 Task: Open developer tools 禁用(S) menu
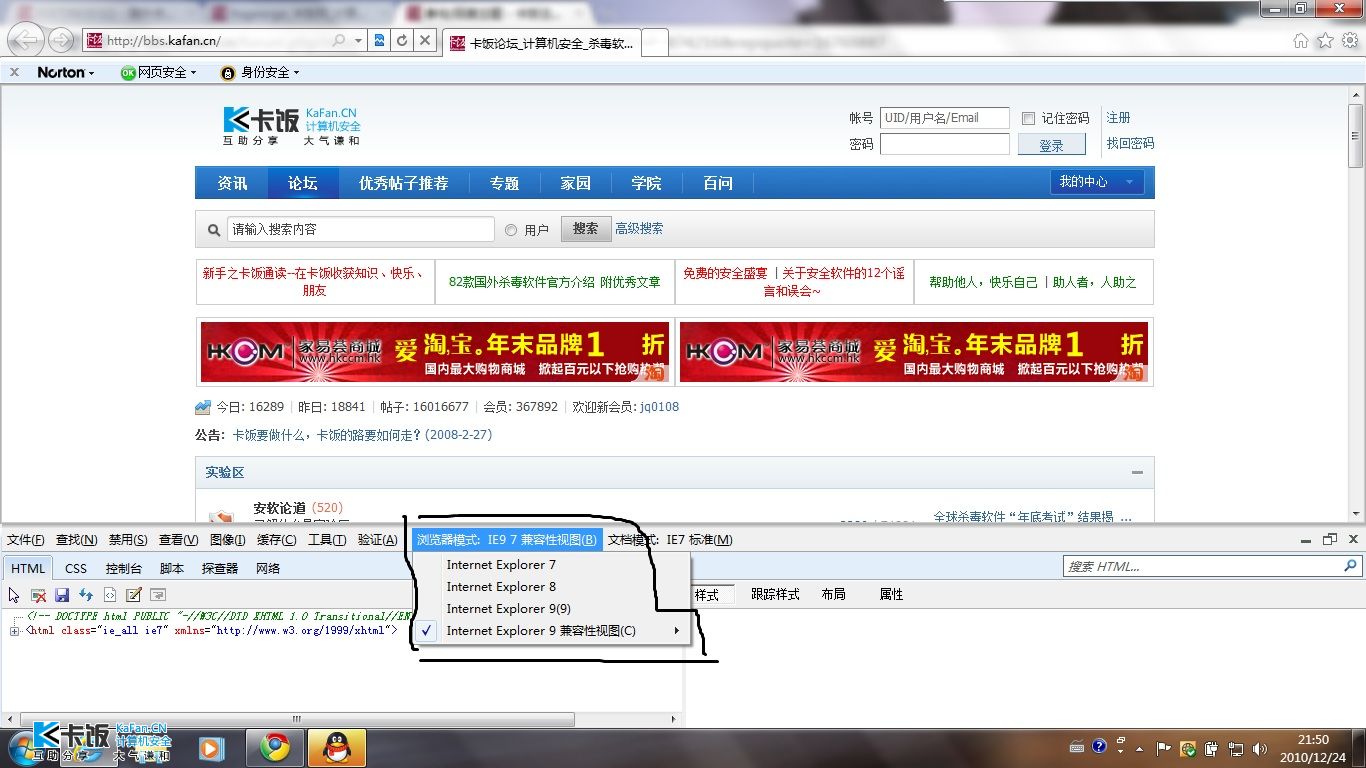[128, 540]
